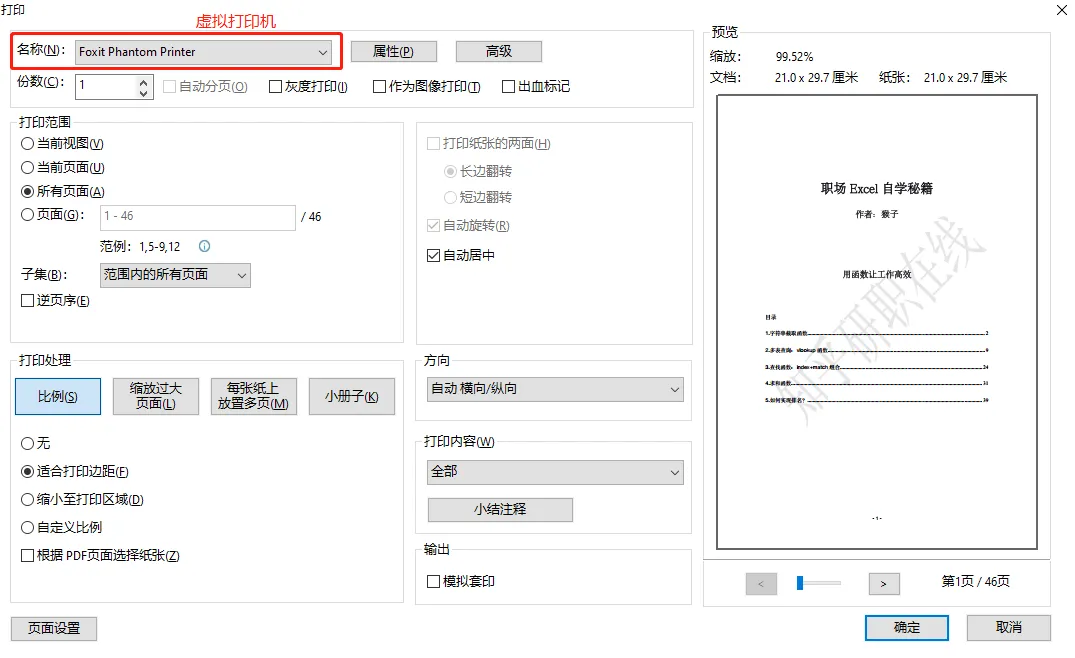Click the 属性 Properties button

(394, 51)
